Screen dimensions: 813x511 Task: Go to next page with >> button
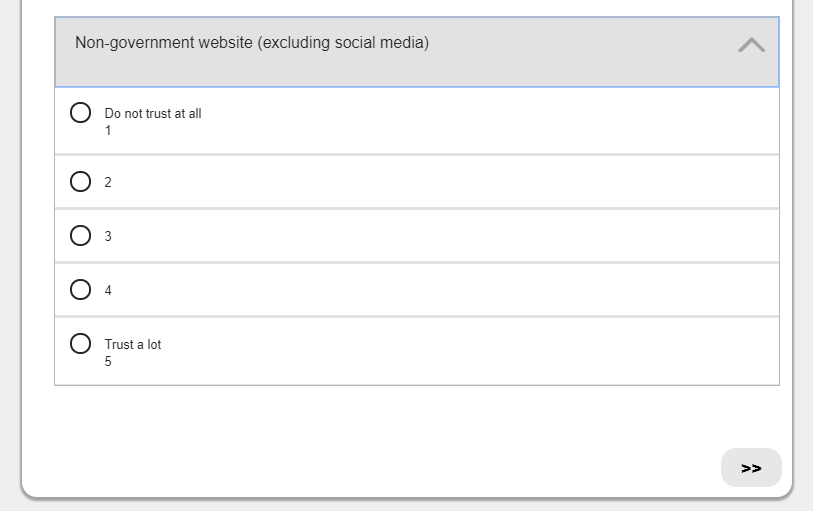coord(751,468)
